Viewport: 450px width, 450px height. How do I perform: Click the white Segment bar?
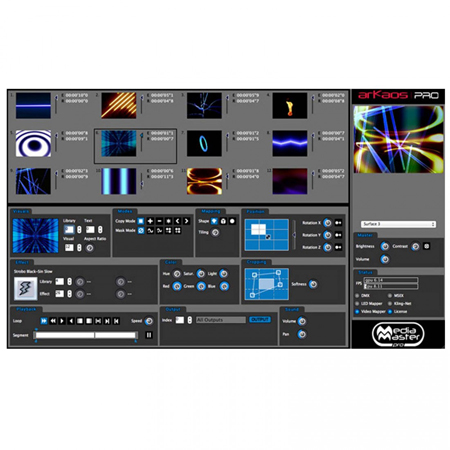click(x=86, y=335)
